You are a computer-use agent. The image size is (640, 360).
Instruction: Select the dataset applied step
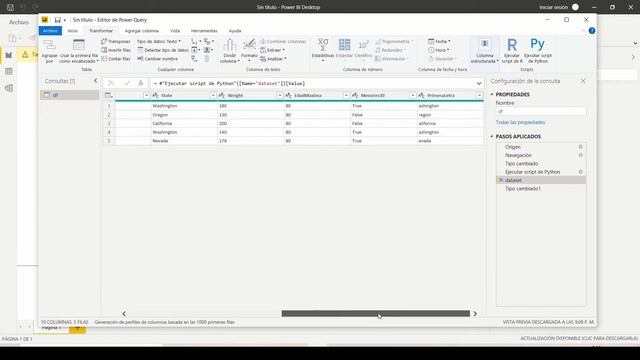(541, 180)
